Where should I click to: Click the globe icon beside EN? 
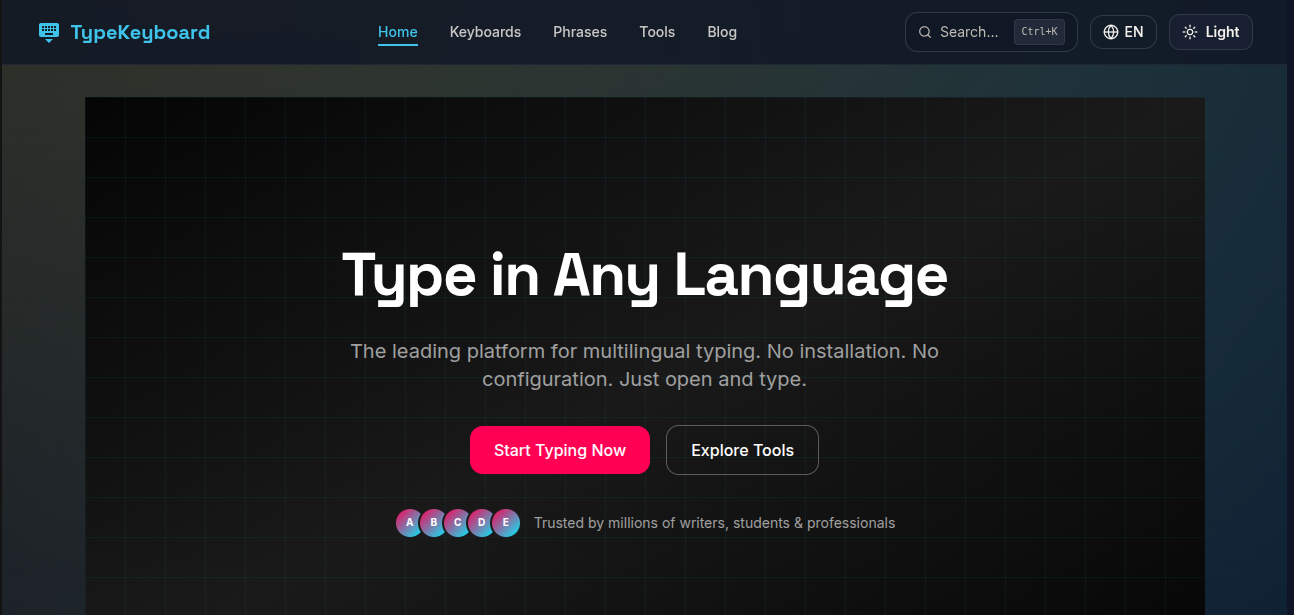click(1111, 32)
